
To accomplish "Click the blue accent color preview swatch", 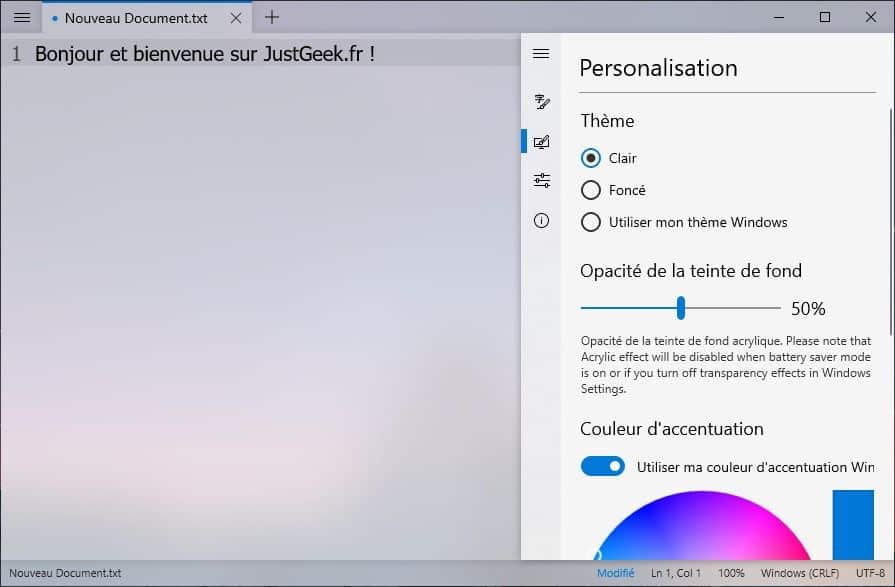I will click(x=853, y=525).
